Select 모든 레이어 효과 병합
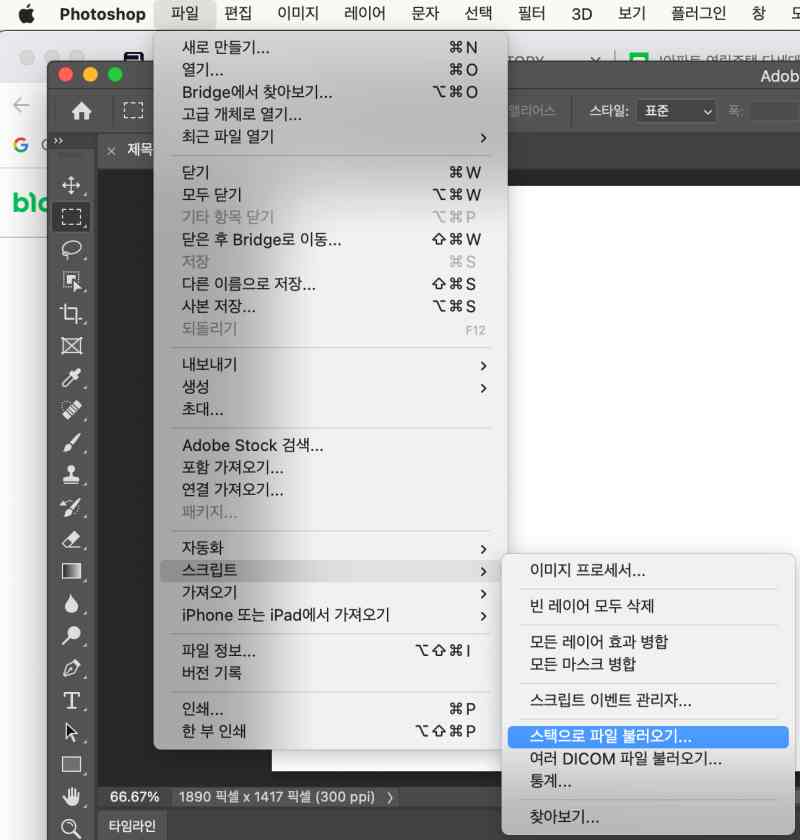The width and height of the screenshot is (800, 840). 648,642
